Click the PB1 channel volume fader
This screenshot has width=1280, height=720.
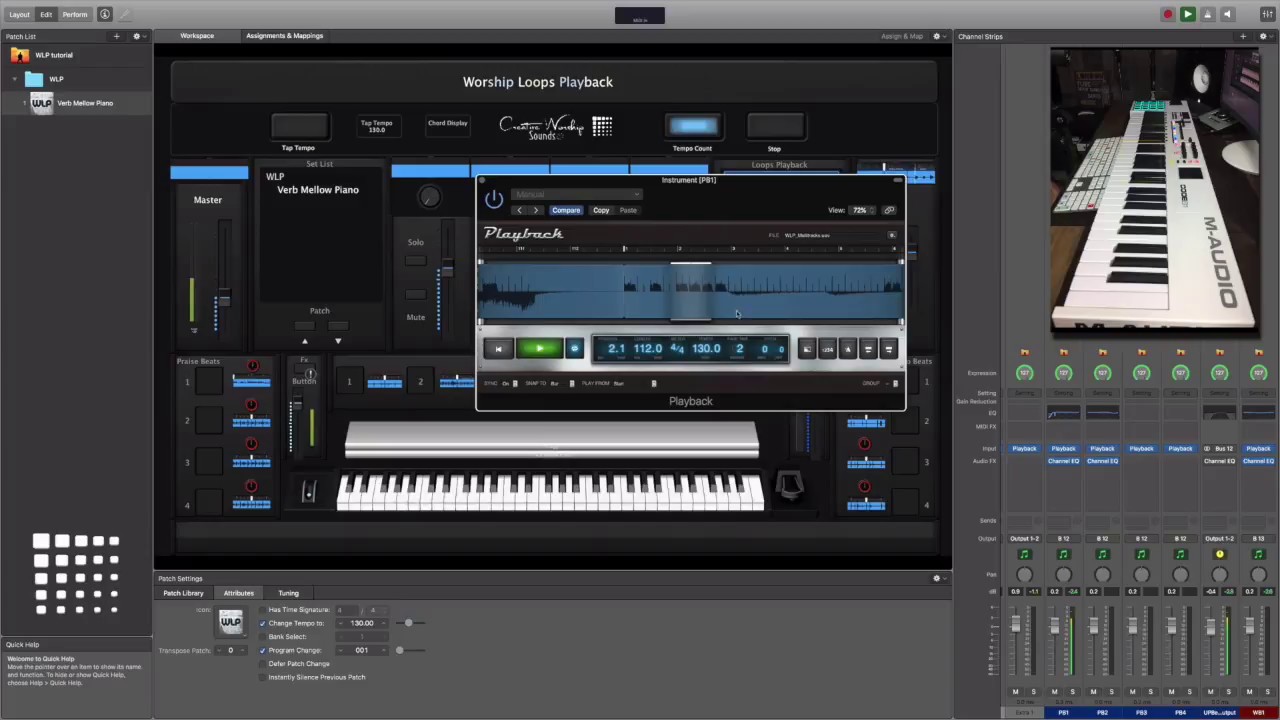[x=1054, y=625]
